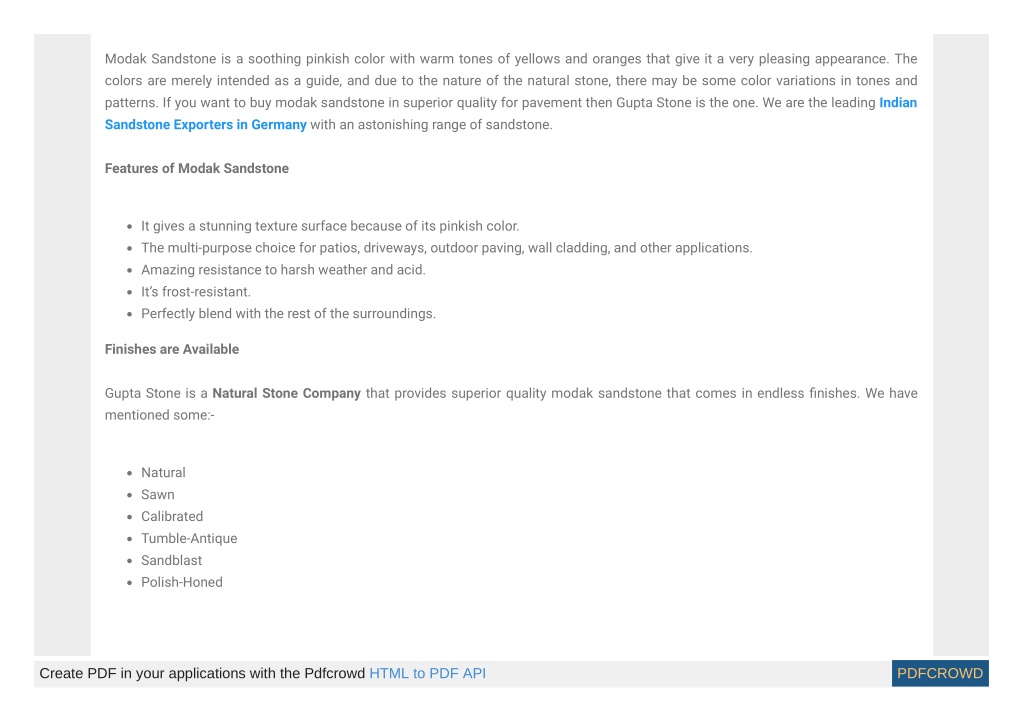1023x724 pixels.
Task: Open the Indian Sandstone Exporters in Germany link
Action: coord(206,125)
